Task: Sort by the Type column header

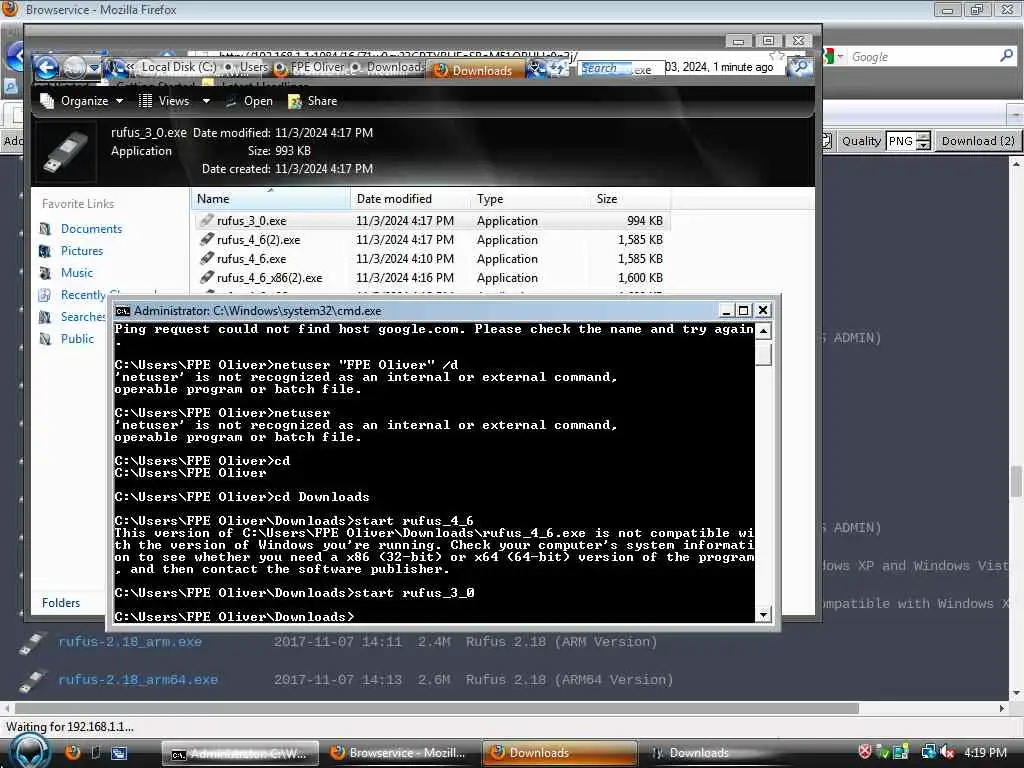Action: tap(530, 199)
